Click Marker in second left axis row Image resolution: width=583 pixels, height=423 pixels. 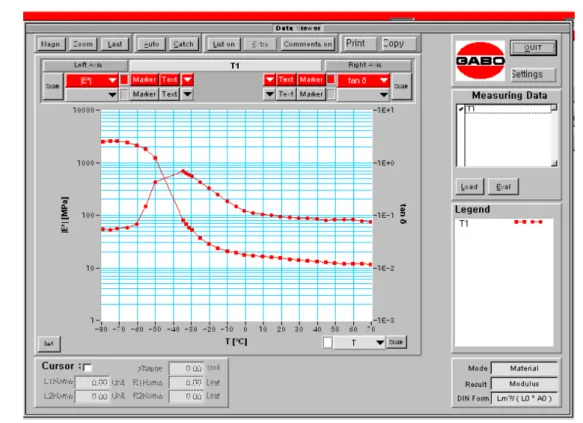tap(144, 94)
